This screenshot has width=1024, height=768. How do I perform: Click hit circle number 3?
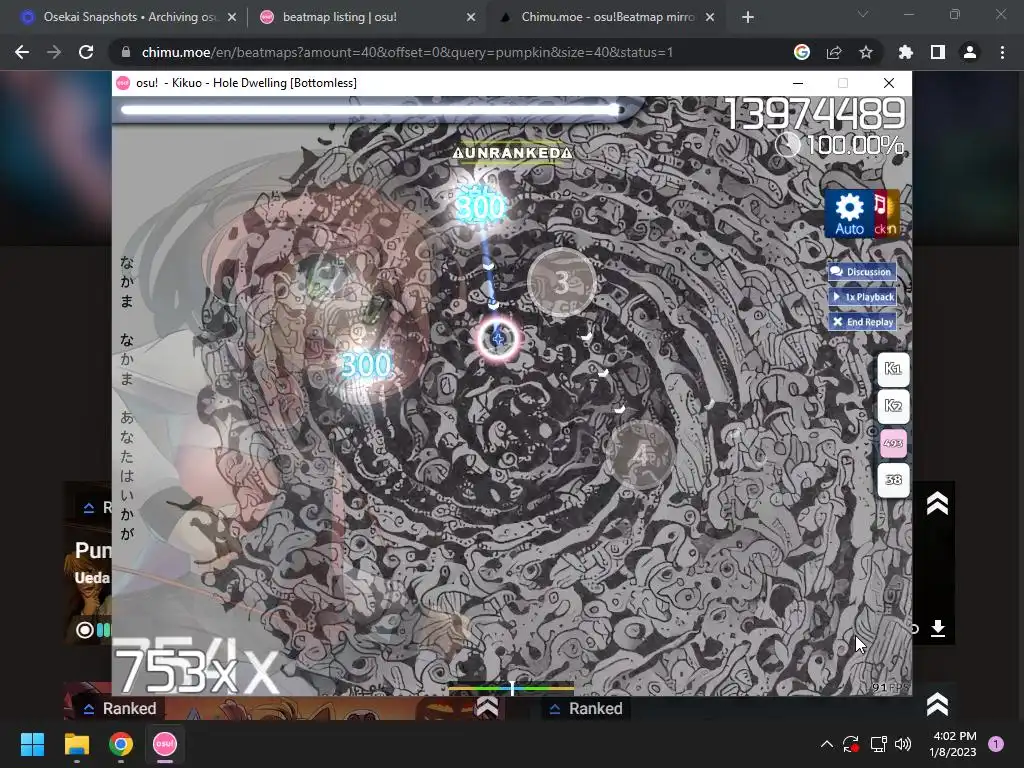point(562,283)
